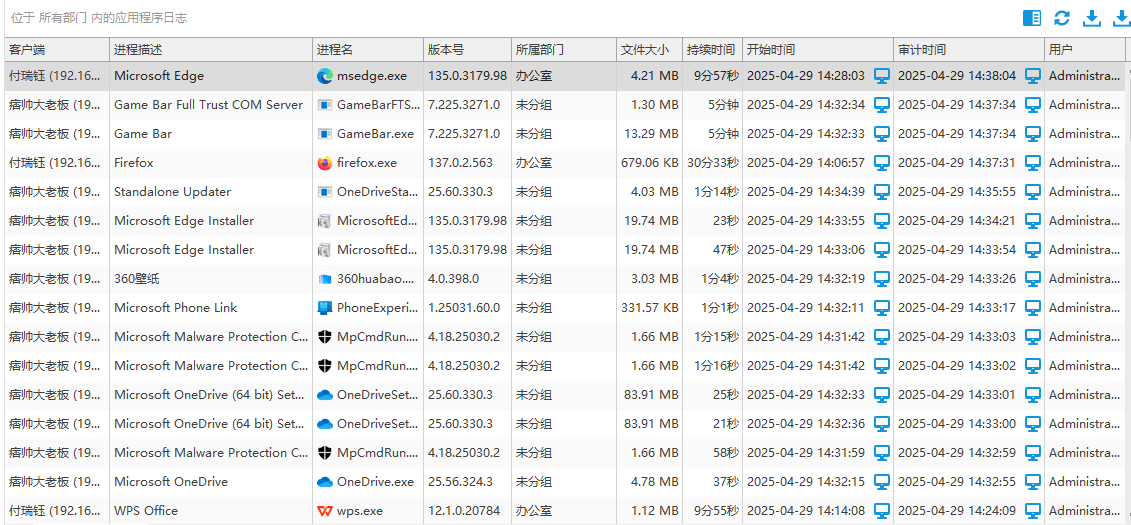Click monitor icon beside start time 14:32:36

click(881, 423)
